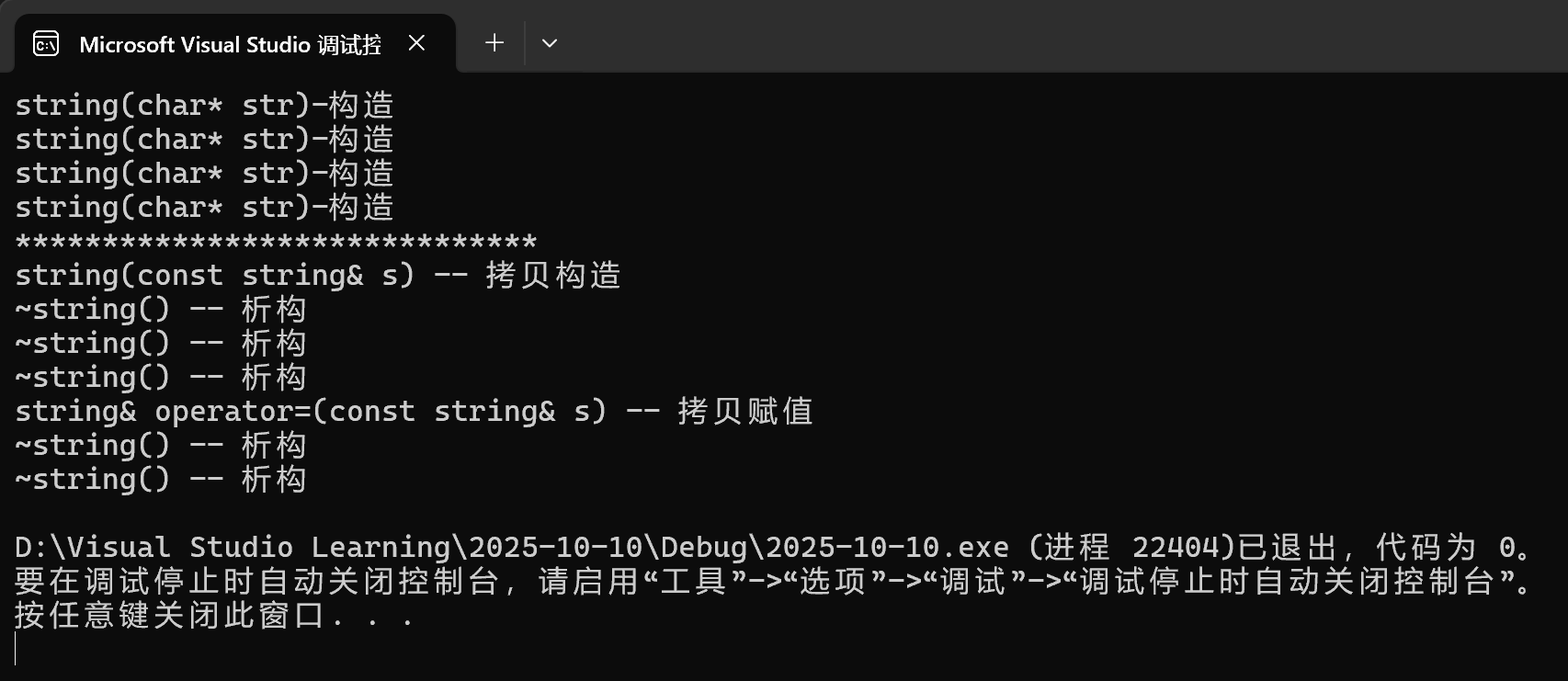Click the empty tab bar area
The width and height of the screenshot is (1568, 681).
coord(1011,37)
